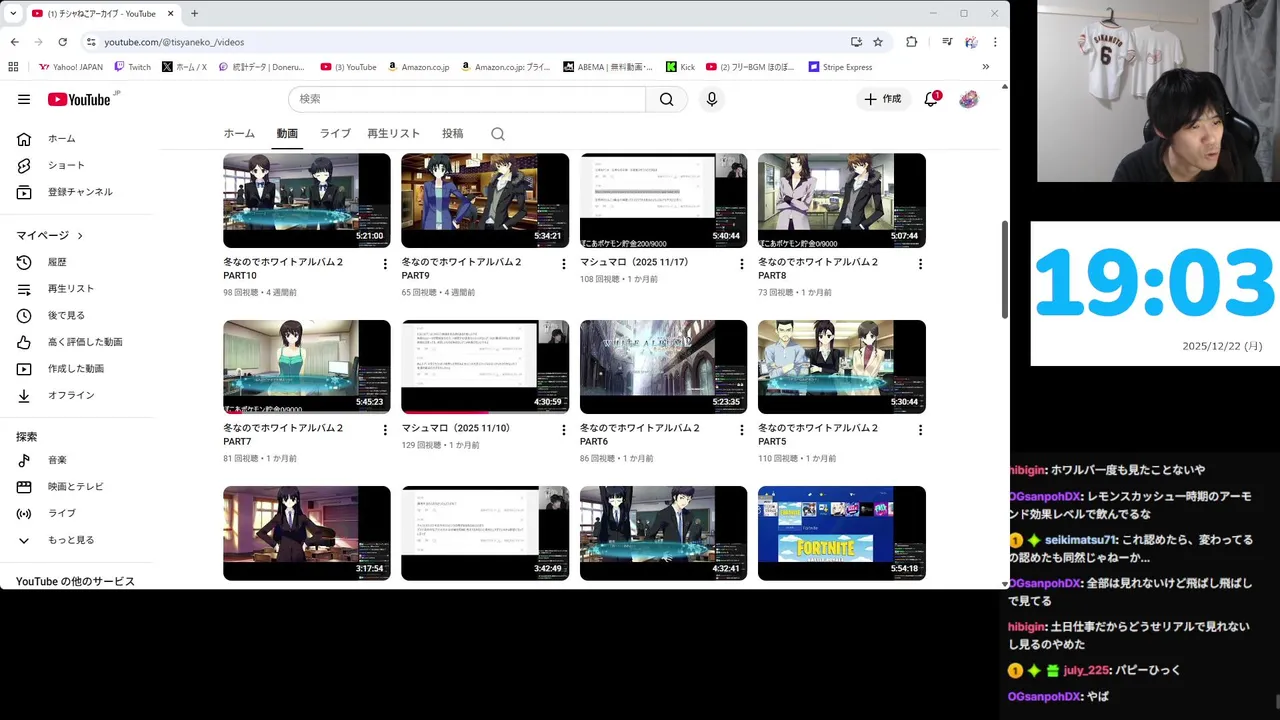Open the account avatar menu
Image resolution: width=1280 pixels, height=720 pixels.
point(968,99)
